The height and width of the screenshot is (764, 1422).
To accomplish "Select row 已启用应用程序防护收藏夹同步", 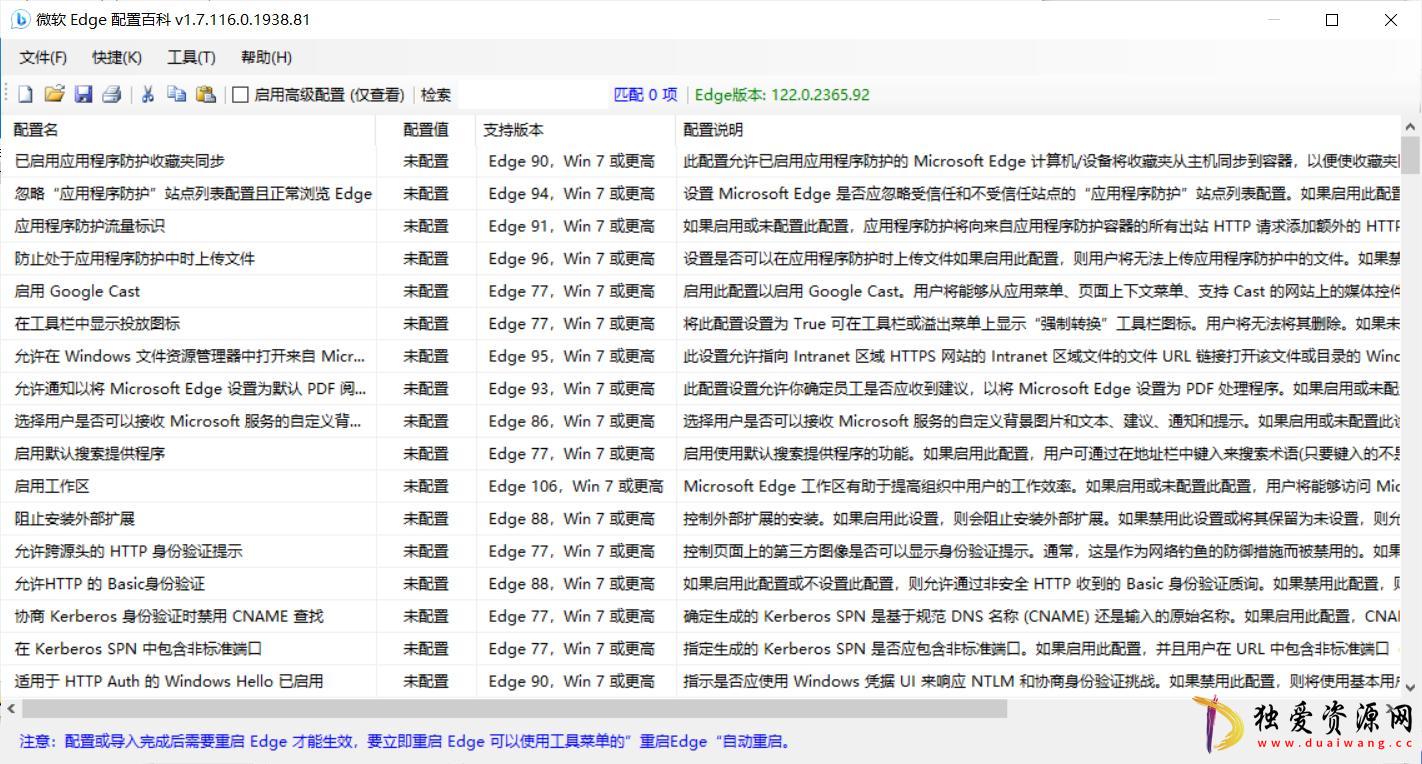I will pos(702,161).
